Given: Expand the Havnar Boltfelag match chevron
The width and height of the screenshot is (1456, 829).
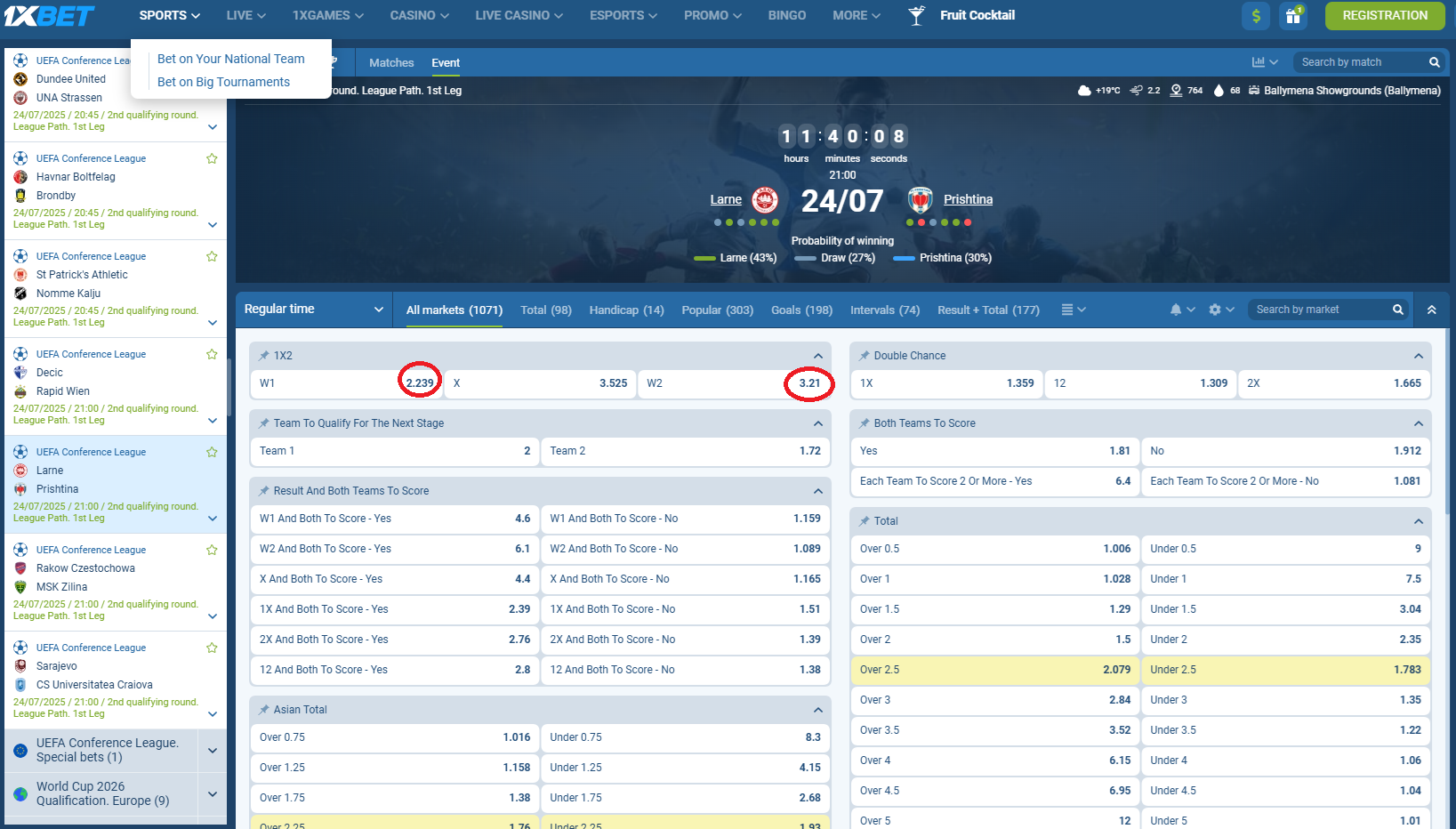Looking at the screenshot, I should point(213,225).
